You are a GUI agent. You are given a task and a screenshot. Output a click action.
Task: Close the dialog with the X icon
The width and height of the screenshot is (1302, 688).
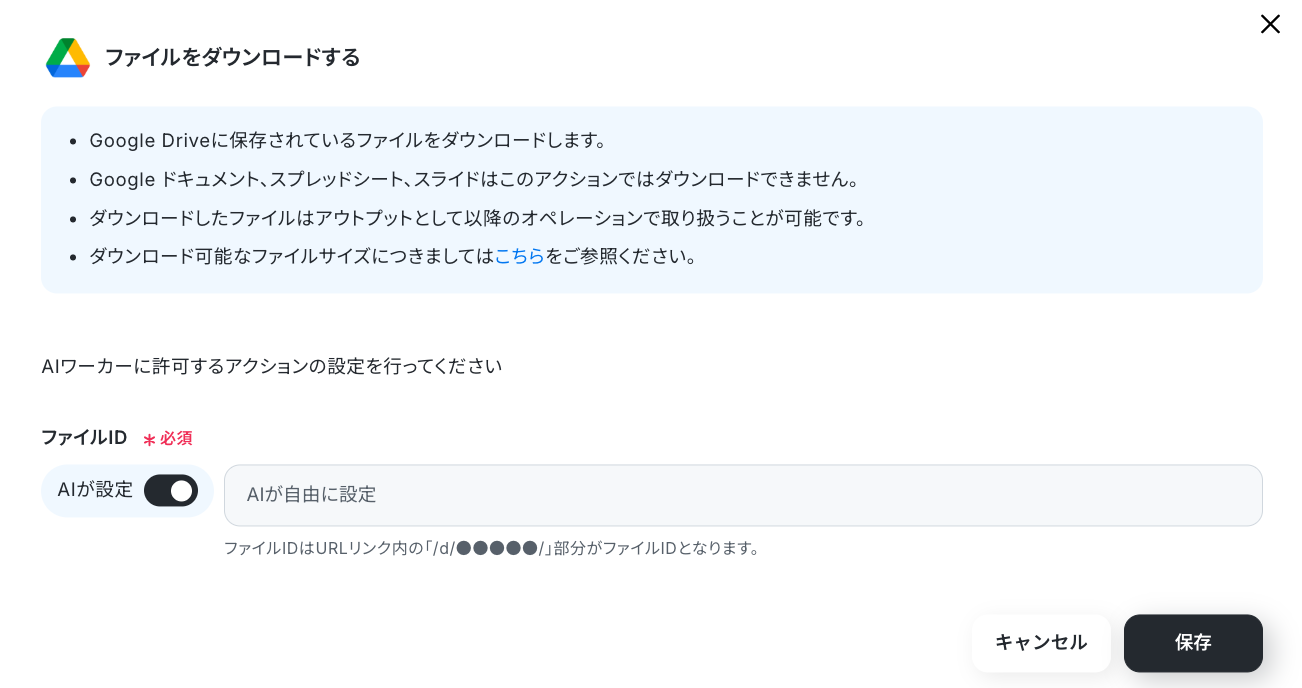1270,24
